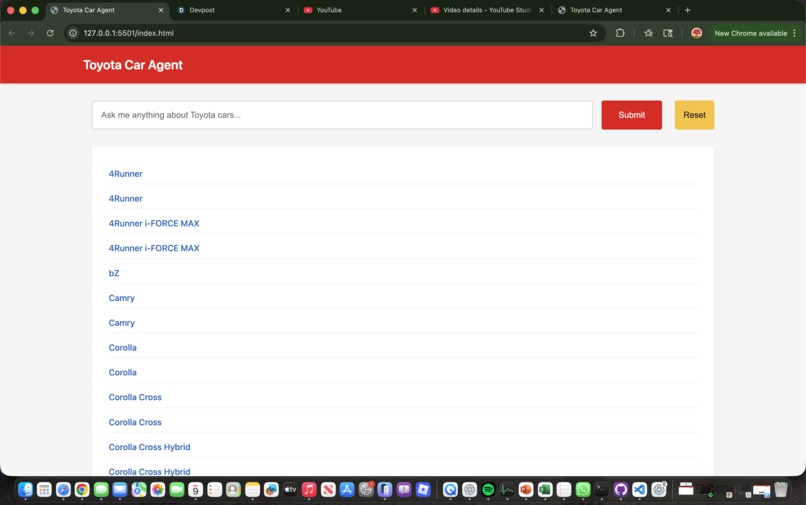Open Photos app in the dock
The height and width of the screenshot is (505, 806).
click(158, 490)
